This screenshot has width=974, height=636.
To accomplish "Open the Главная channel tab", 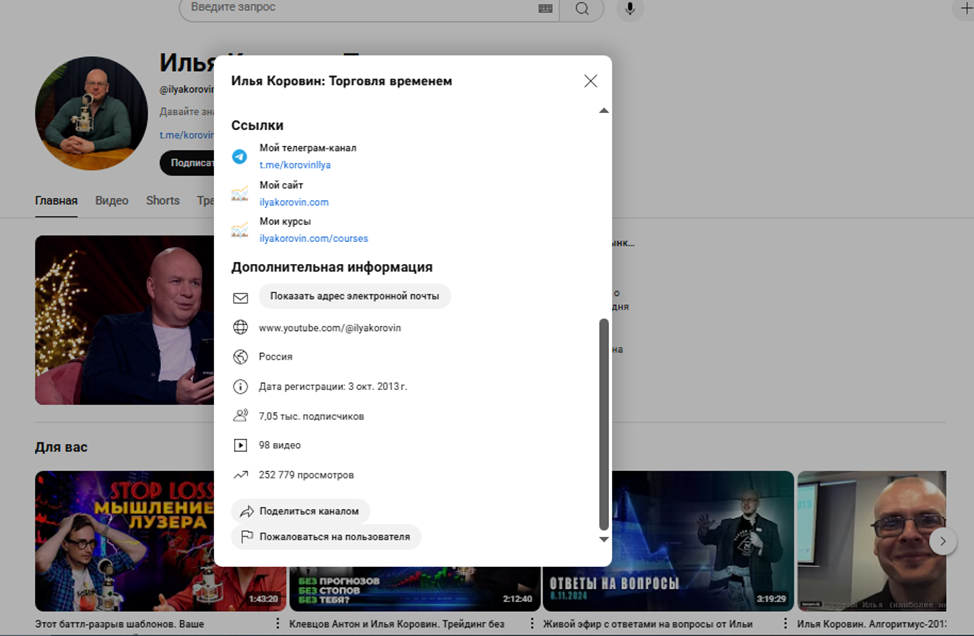I will [56, 201].
